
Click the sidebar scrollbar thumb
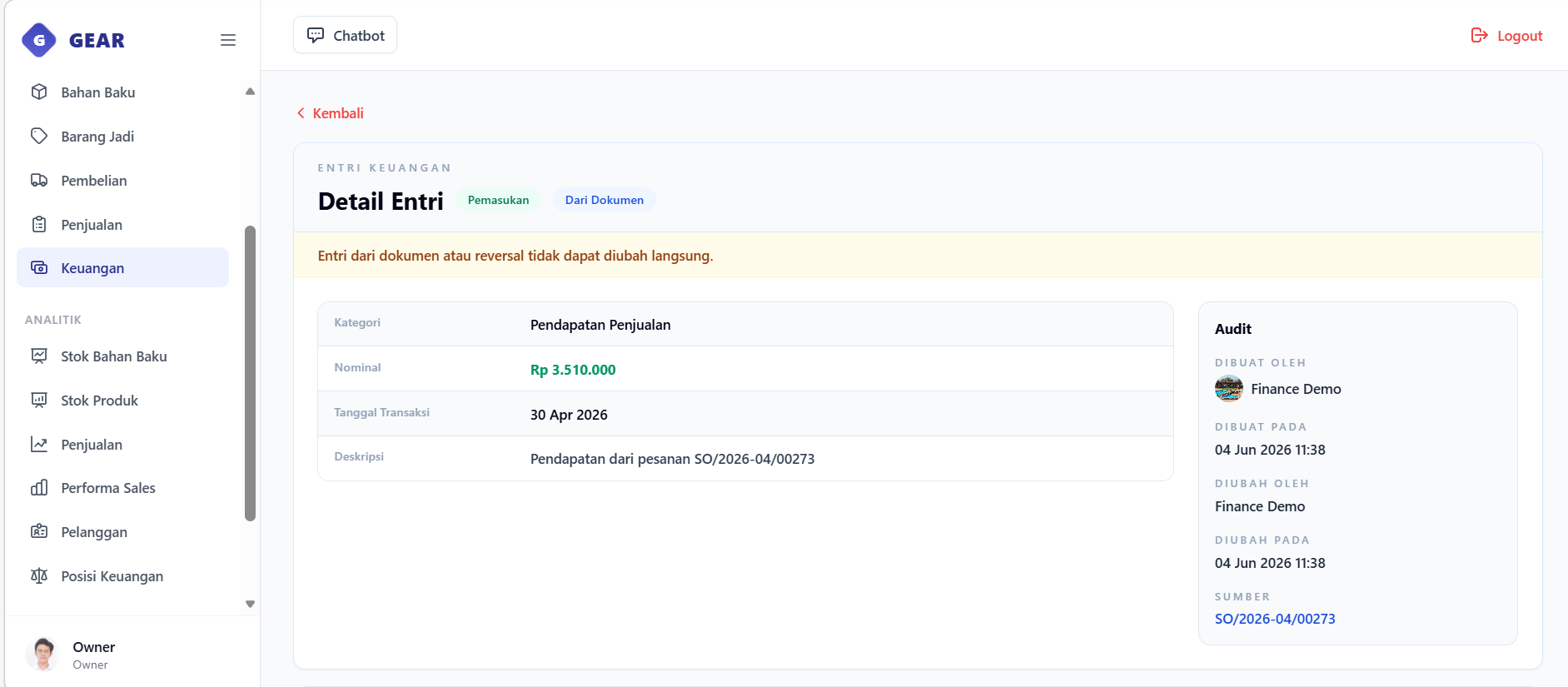[x=250, y=373]
